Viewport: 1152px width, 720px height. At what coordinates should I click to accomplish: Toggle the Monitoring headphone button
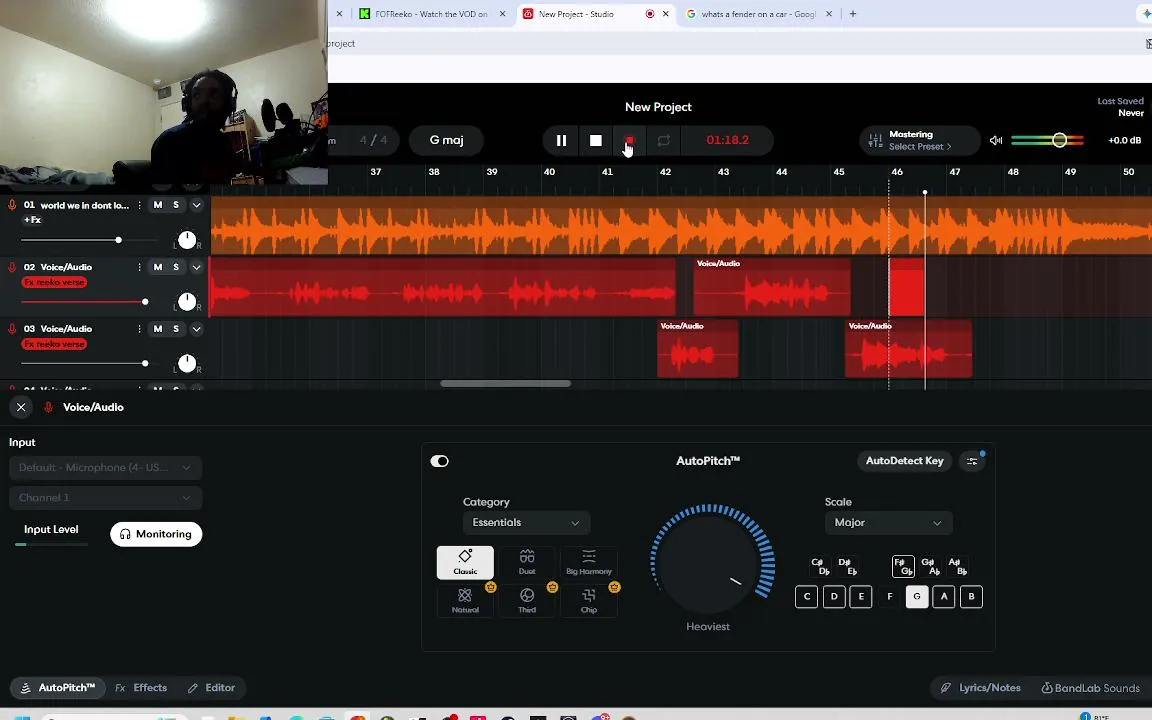[156, 534]
